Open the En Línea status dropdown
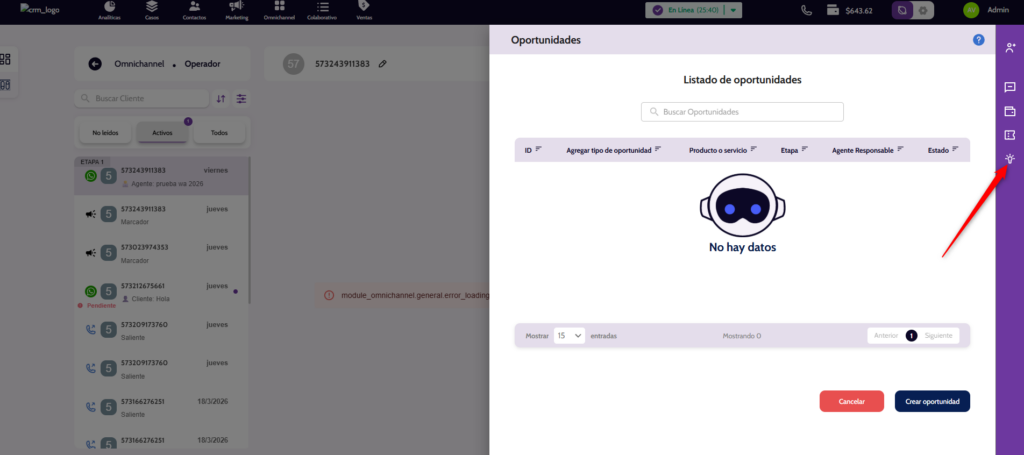The image size is (1024, 455). (734, 10)
